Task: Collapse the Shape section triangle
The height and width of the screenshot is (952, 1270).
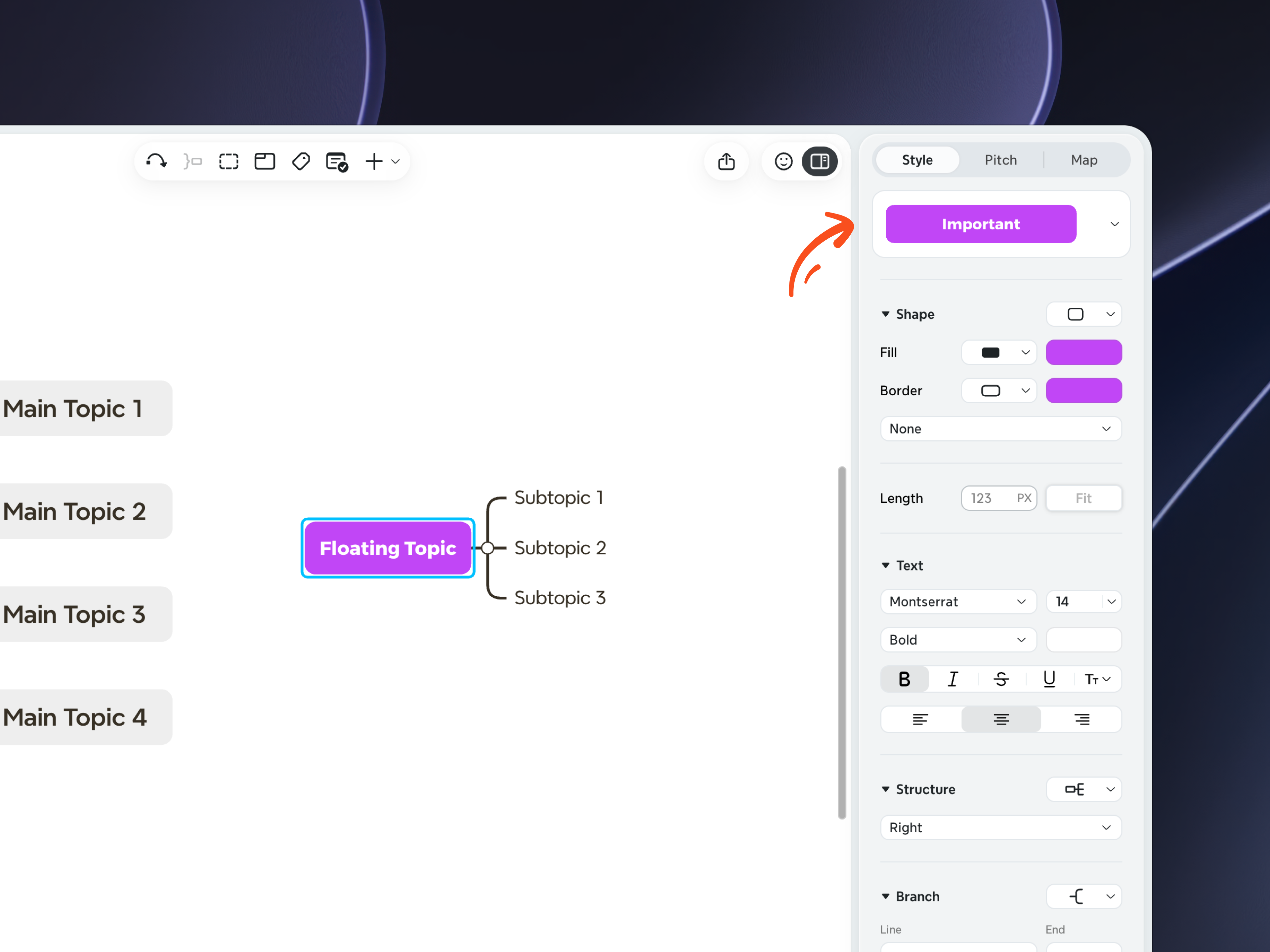Action: pyautogui.click(x=885, y=314)
